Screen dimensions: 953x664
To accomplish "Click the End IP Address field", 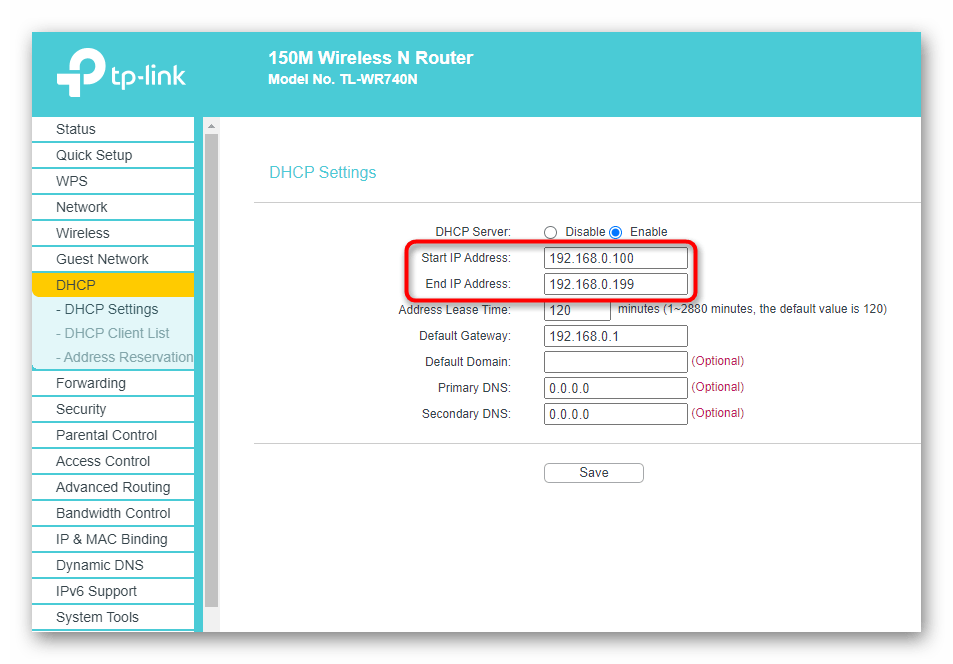I will [x=615, y=284].
